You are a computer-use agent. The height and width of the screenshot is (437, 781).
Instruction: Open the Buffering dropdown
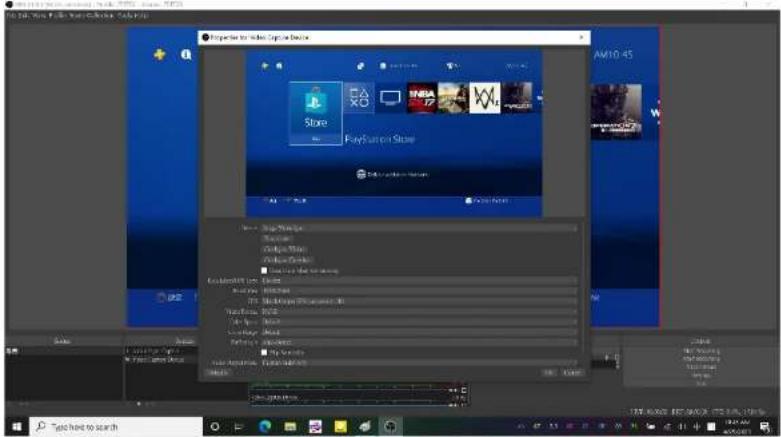coord(419,343)
